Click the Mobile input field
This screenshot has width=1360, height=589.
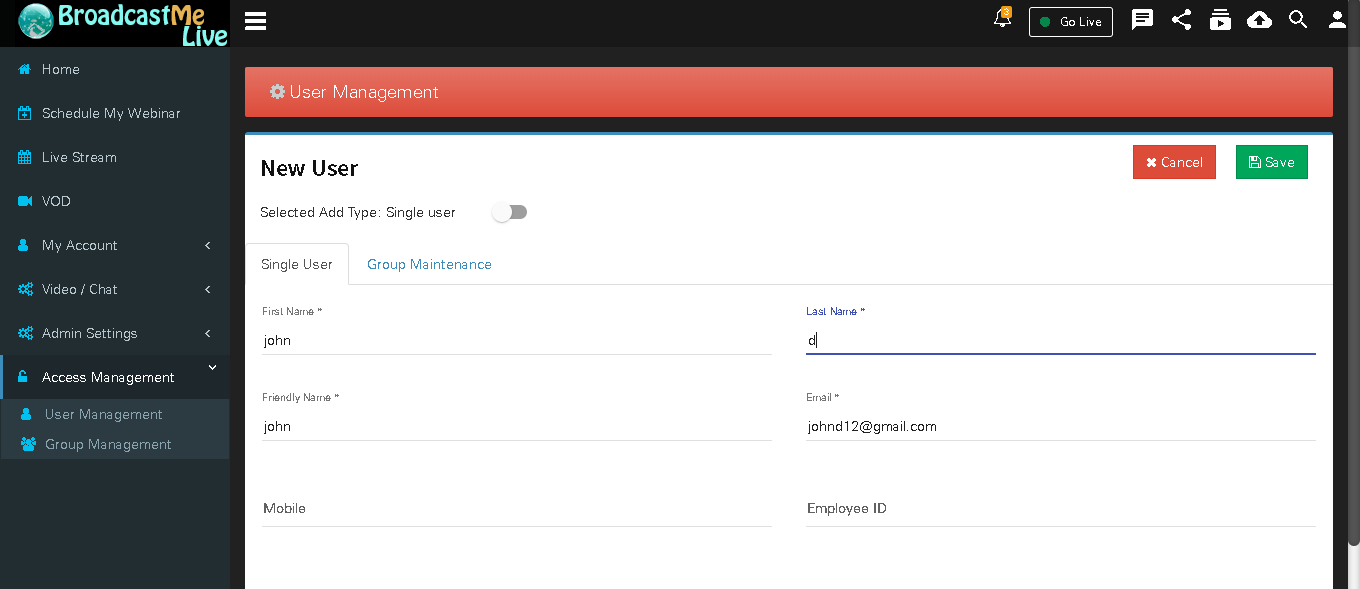(517, 508)
